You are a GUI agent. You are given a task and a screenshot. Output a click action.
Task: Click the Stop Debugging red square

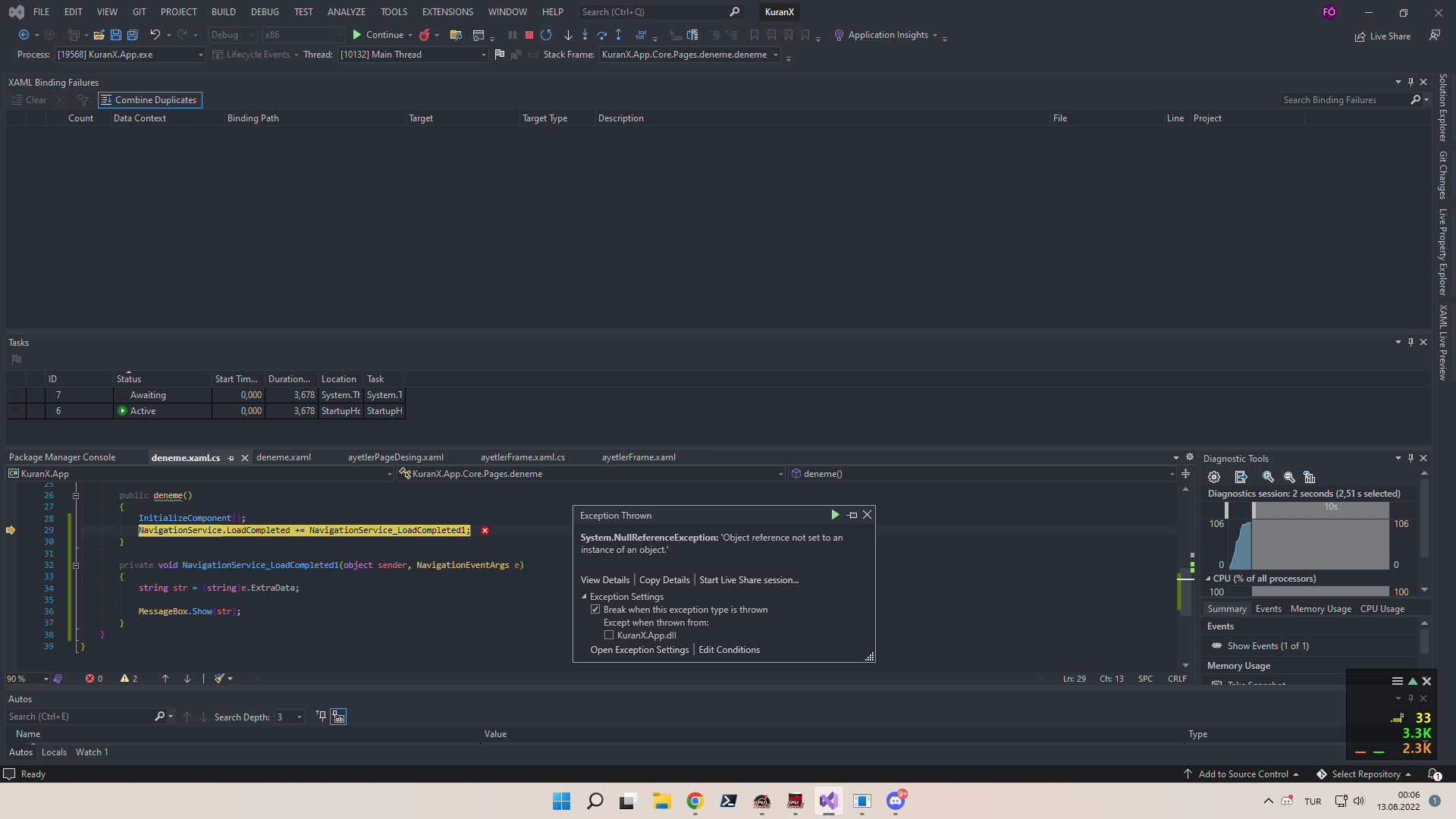(529, 35)
